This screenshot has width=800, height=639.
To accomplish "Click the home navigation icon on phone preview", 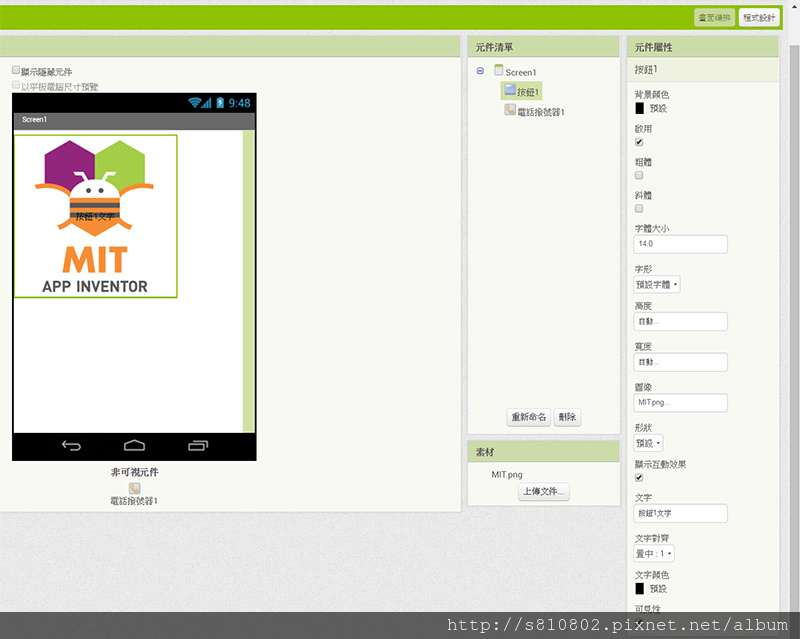I will point(134,446).
